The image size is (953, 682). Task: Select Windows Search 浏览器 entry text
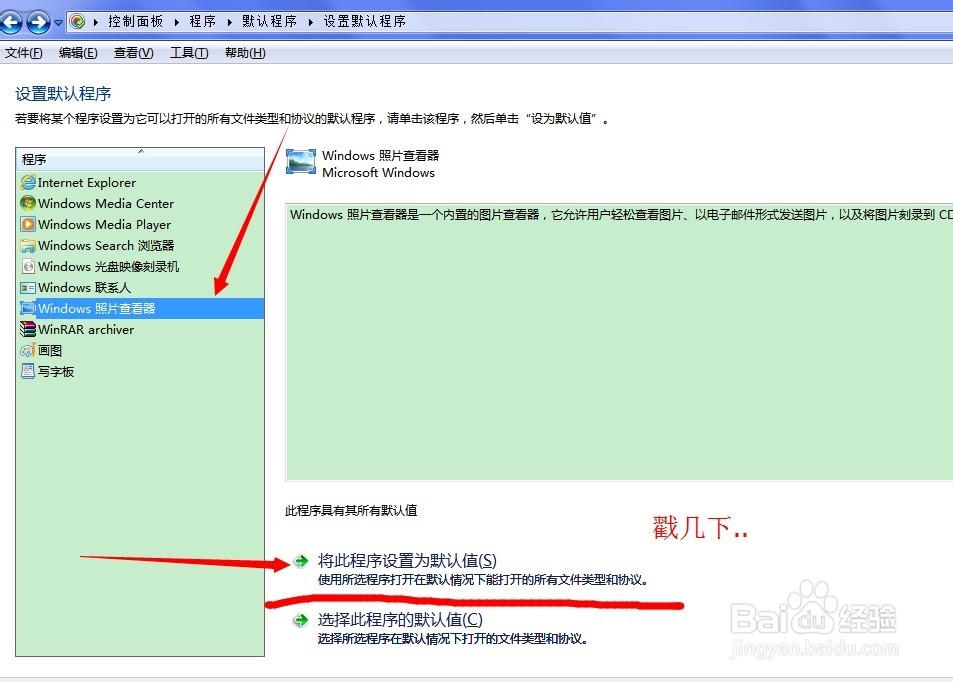click(x=106, y=246)
